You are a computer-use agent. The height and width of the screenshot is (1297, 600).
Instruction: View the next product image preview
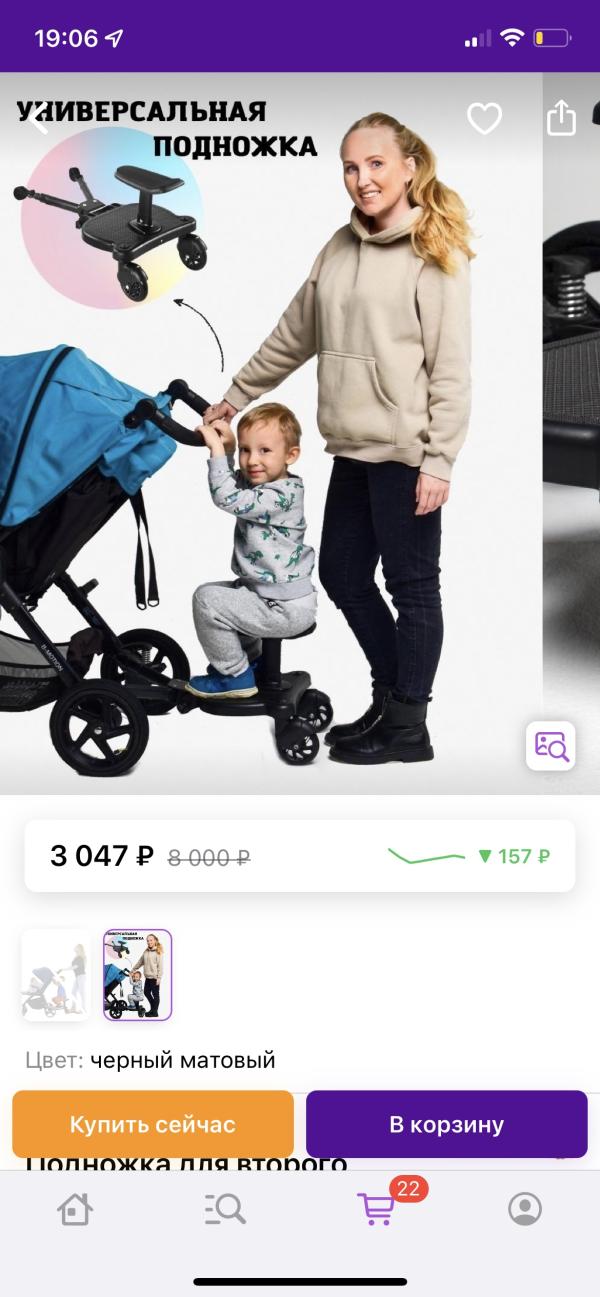(572, 433)
